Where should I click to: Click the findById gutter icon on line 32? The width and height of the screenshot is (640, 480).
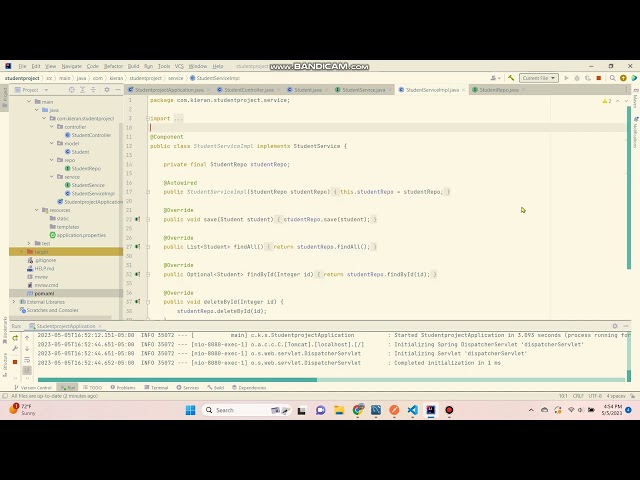[x=138, y=274]
